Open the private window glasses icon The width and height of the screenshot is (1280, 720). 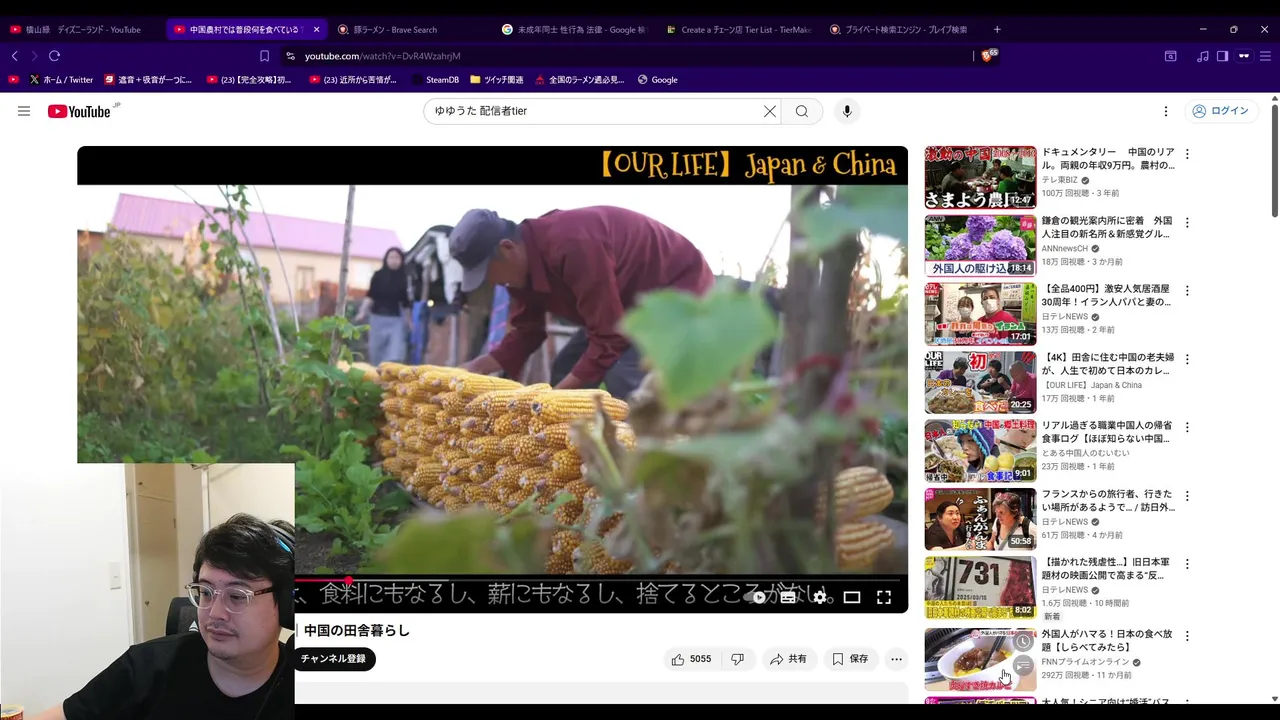(1244, 56)
